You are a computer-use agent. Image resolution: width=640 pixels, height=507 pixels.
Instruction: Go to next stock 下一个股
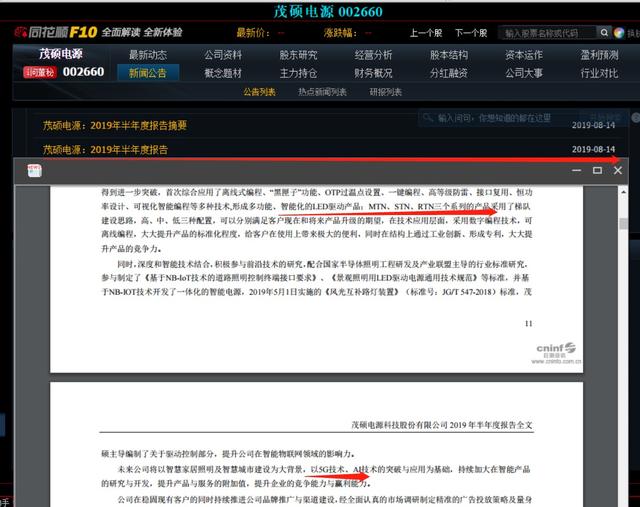pos(471,33)
